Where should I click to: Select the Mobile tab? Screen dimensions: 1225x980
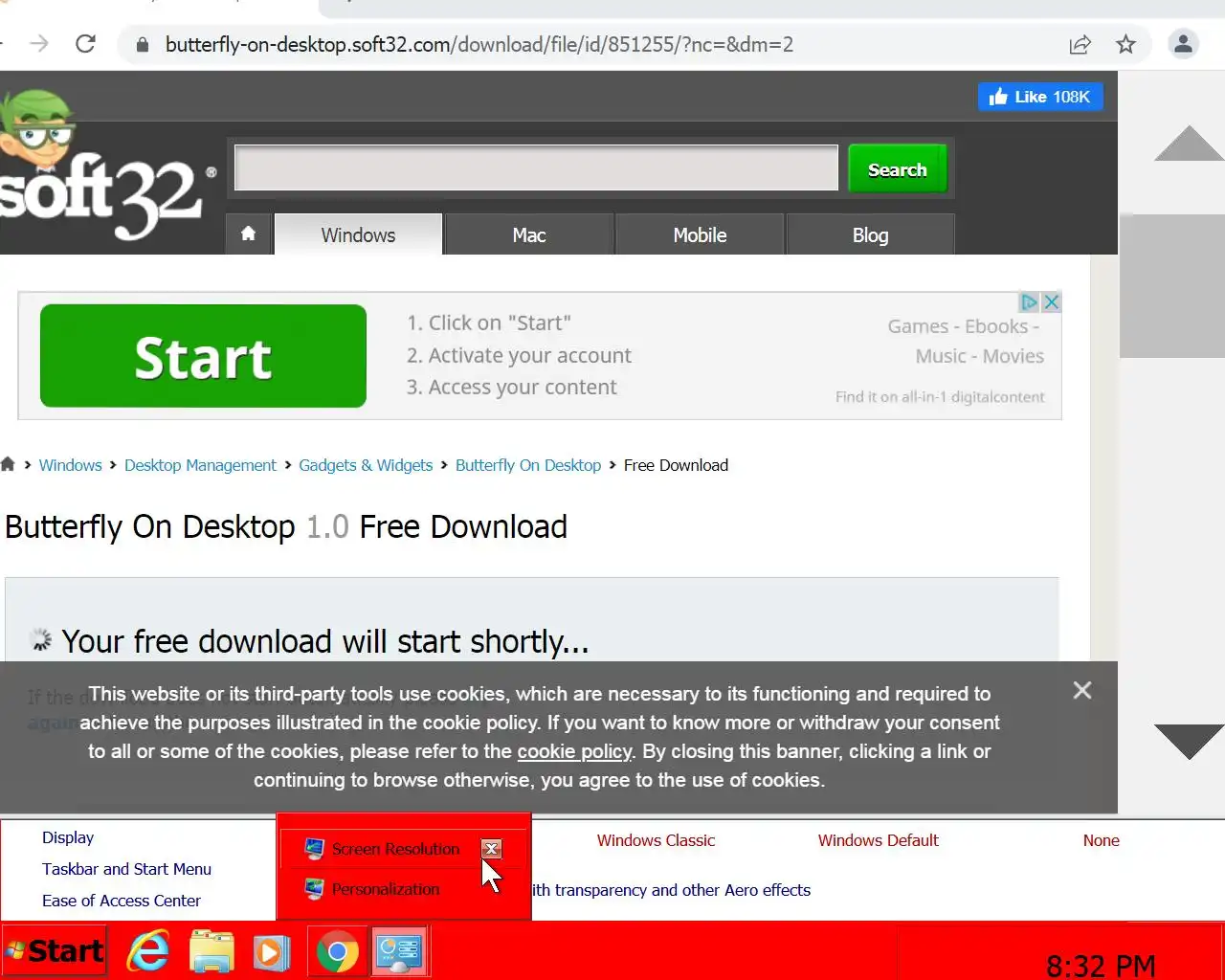pyautogui.click(x=700, y=234)
